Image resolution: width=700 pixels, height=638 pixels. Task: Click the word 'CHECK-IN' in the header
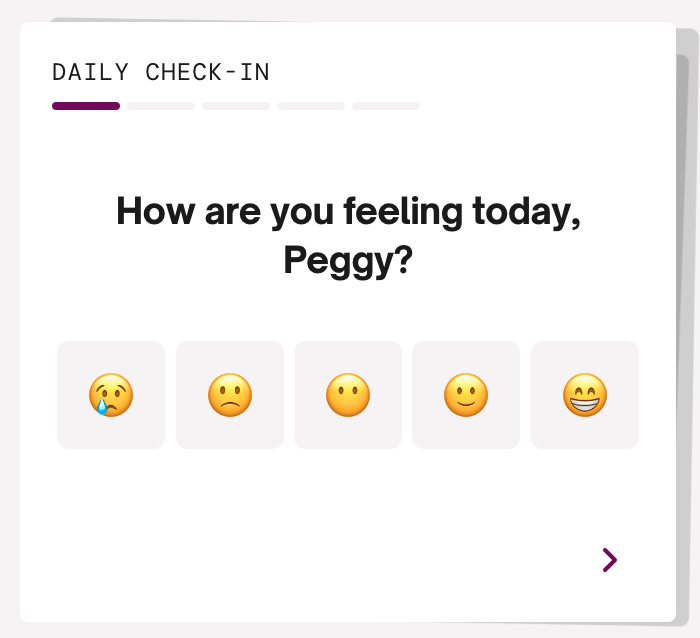tap(208, 72)
